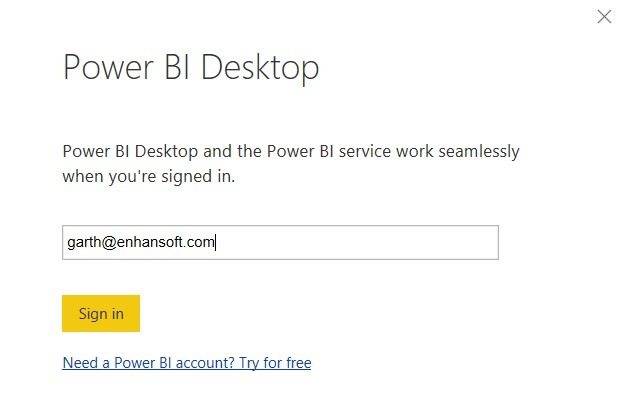Sign in with the entered email
This screenshot has width=624, height=416.
pyautogui.click(x=101, y=313)
